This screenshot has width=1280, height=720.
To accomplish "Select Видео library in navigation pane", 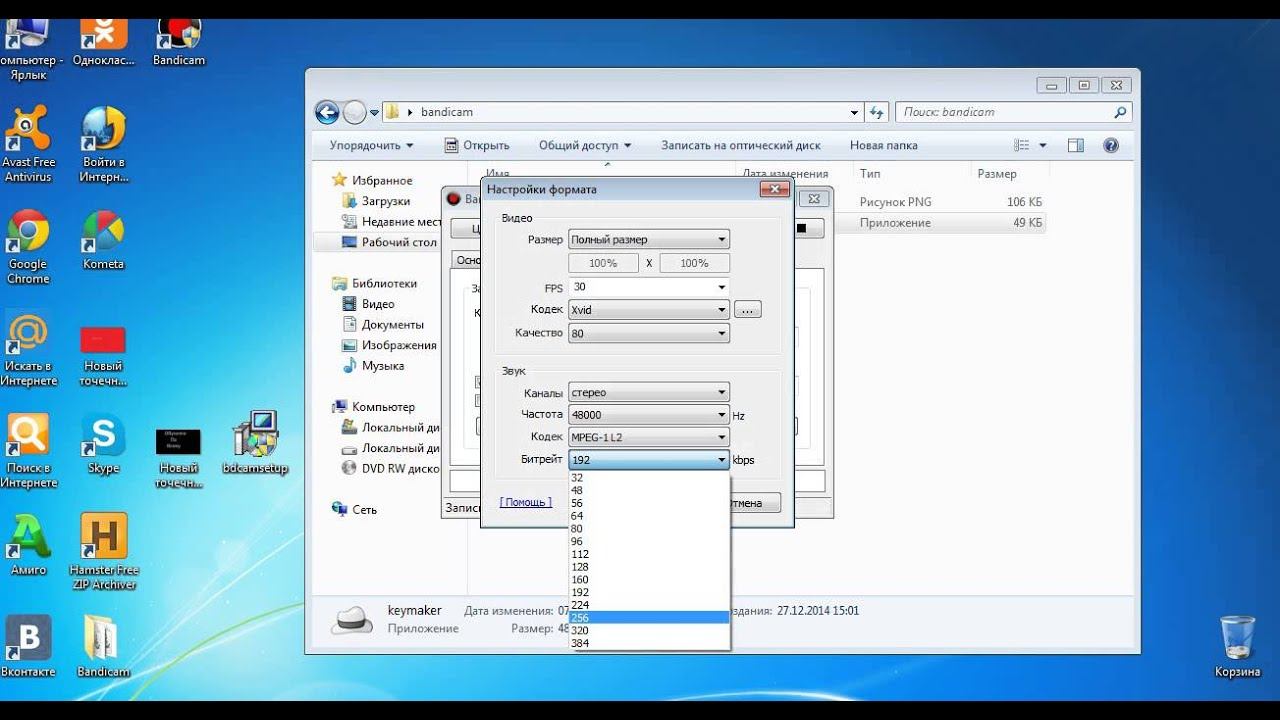I will click(x=368, y=304).
